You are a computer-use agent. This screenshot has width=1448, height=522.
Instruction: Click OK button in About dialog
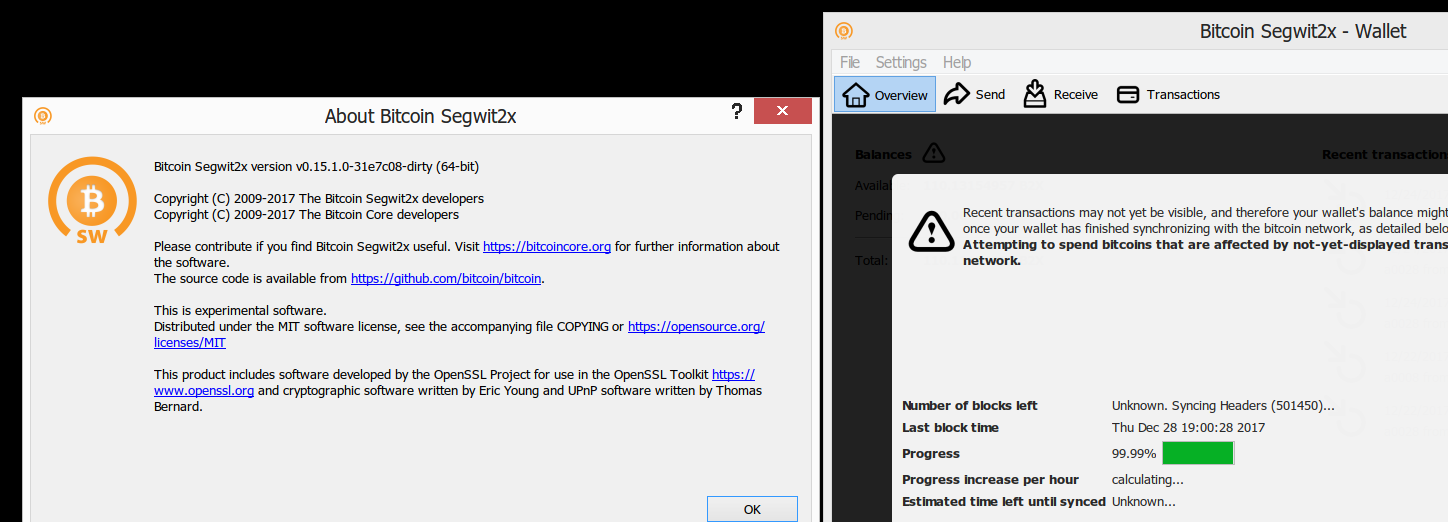pyautogui.click(x=752, y=509)
